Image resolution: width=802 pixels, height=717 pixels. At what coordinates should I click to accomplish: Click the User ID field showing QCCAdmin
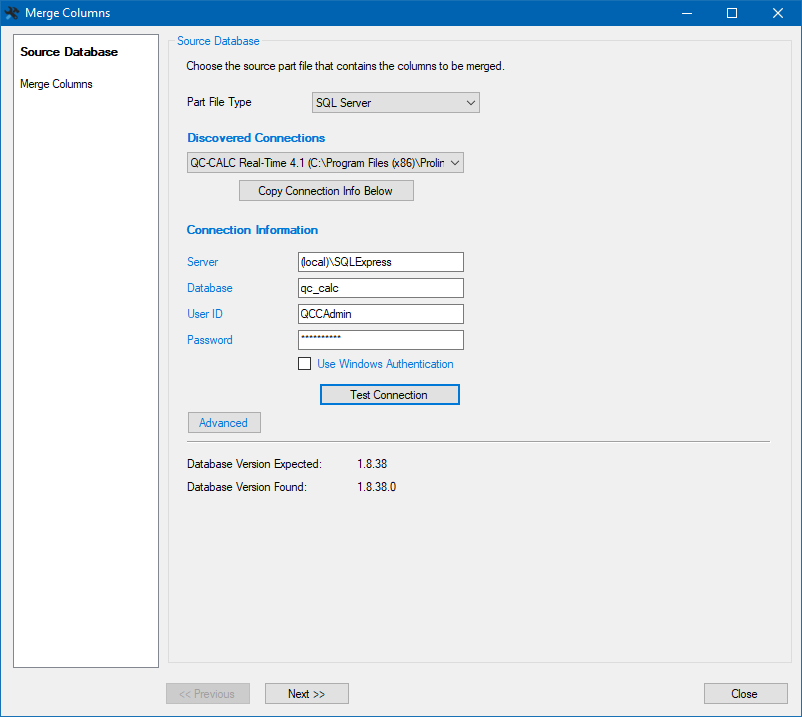click(x=380, y=314)
